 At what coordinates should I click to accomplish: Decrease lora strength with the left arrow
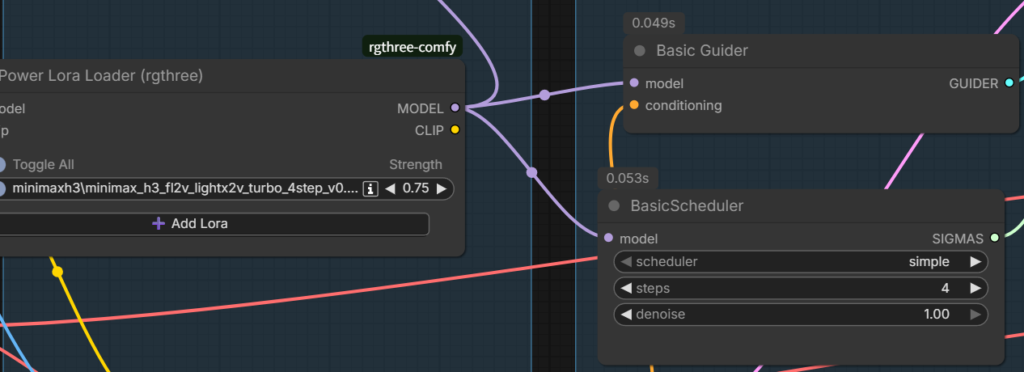(390, 189)
